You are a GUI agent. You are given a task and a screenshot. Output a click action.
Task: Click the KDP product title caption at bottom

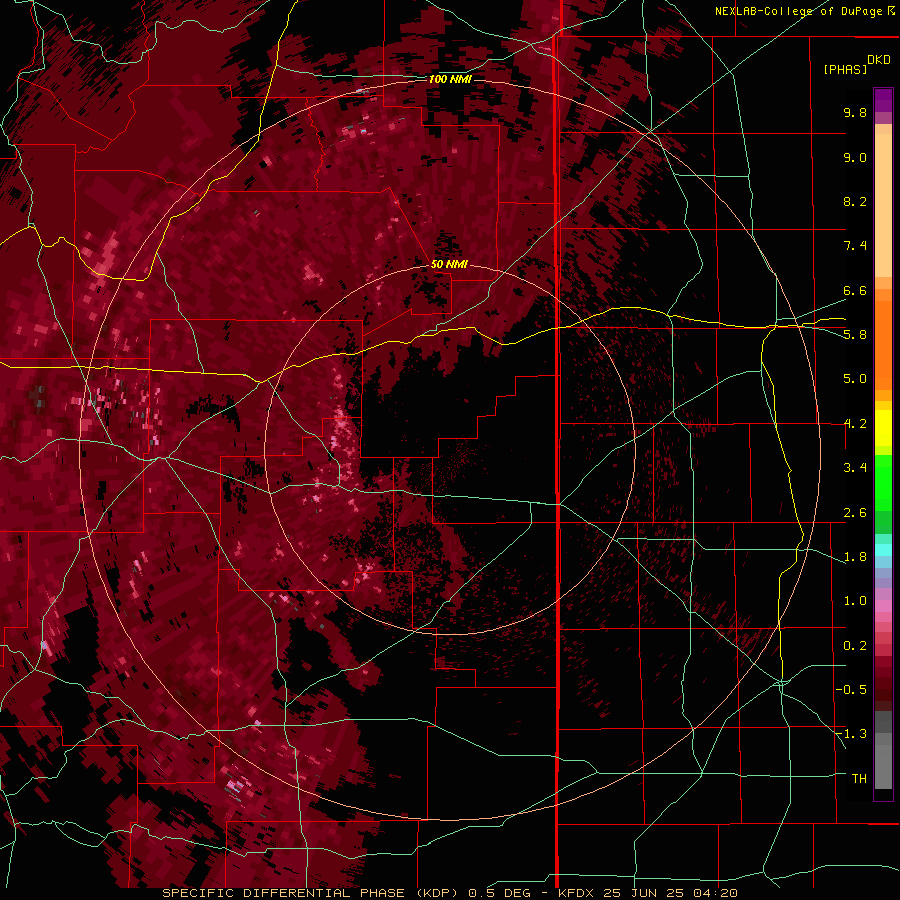point(450,893)
